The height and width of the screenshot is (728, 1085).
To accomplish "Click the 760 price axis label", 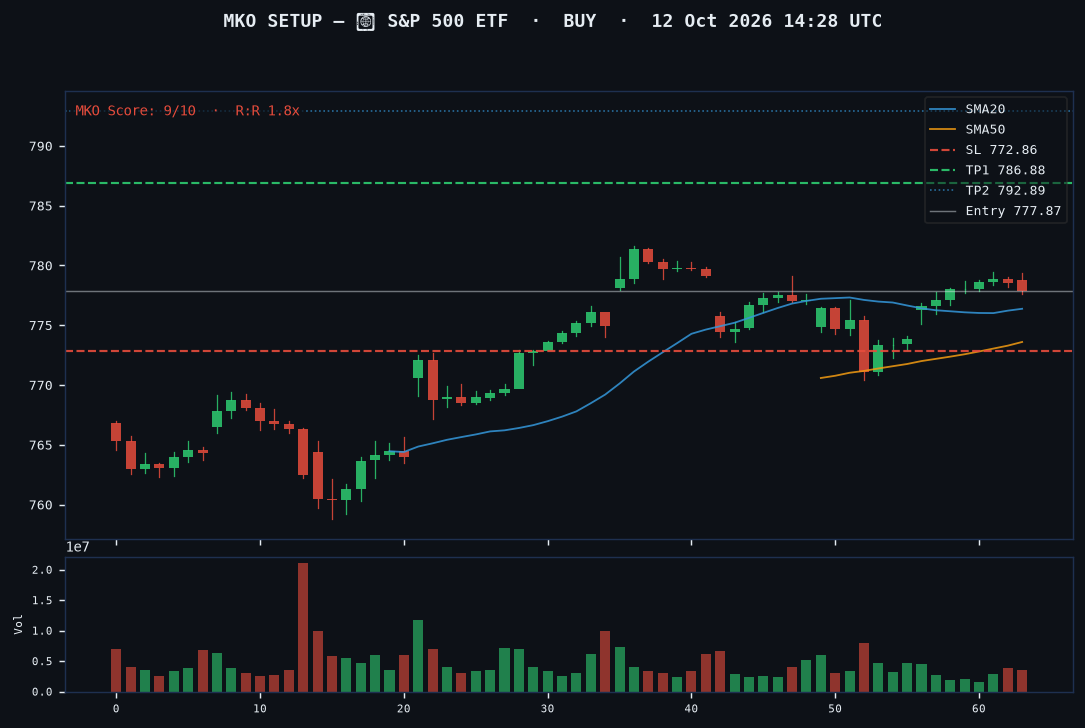I will (x=41, y=505).
